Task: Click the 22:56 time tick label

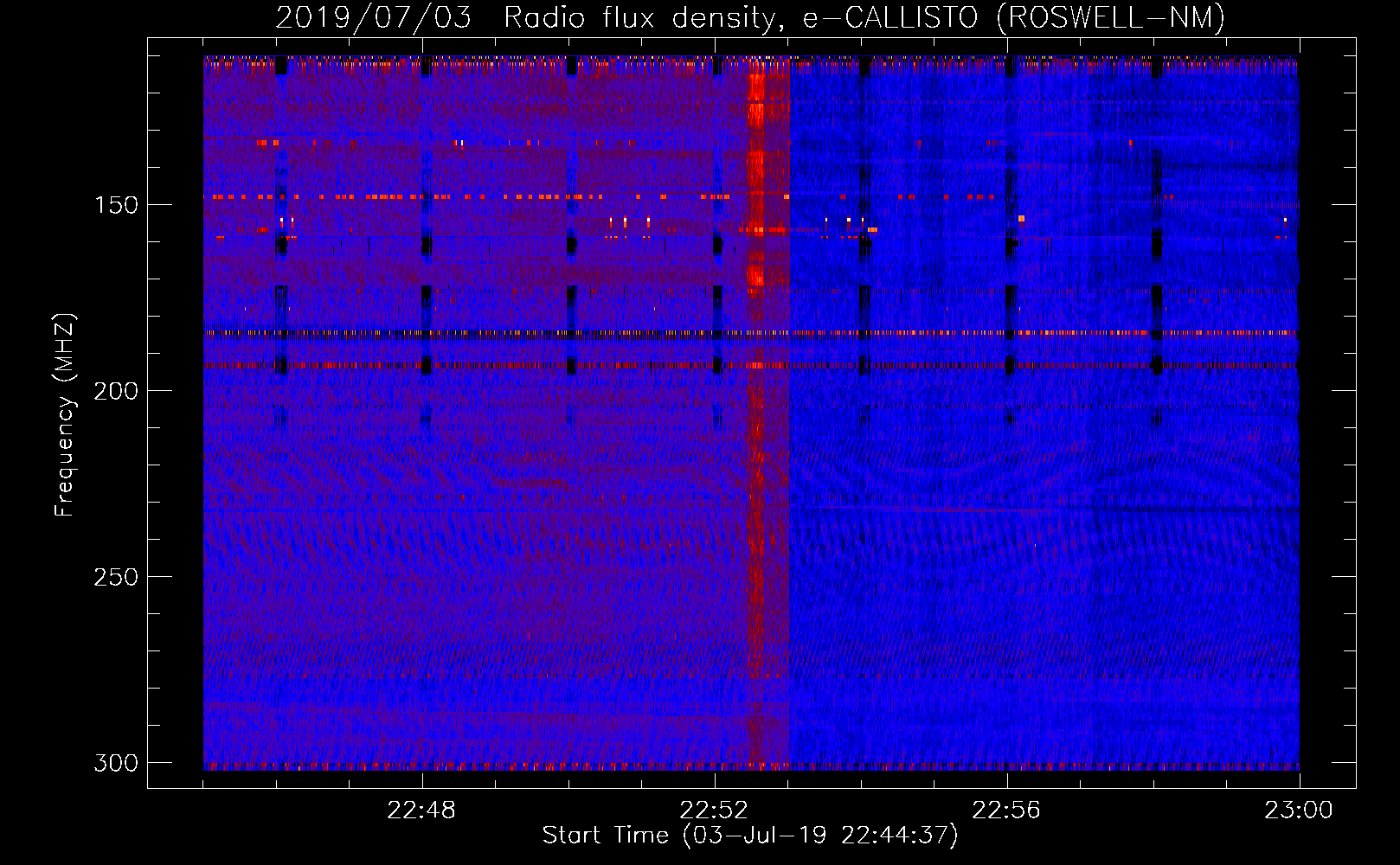Action: click(x=1006, y=811)
